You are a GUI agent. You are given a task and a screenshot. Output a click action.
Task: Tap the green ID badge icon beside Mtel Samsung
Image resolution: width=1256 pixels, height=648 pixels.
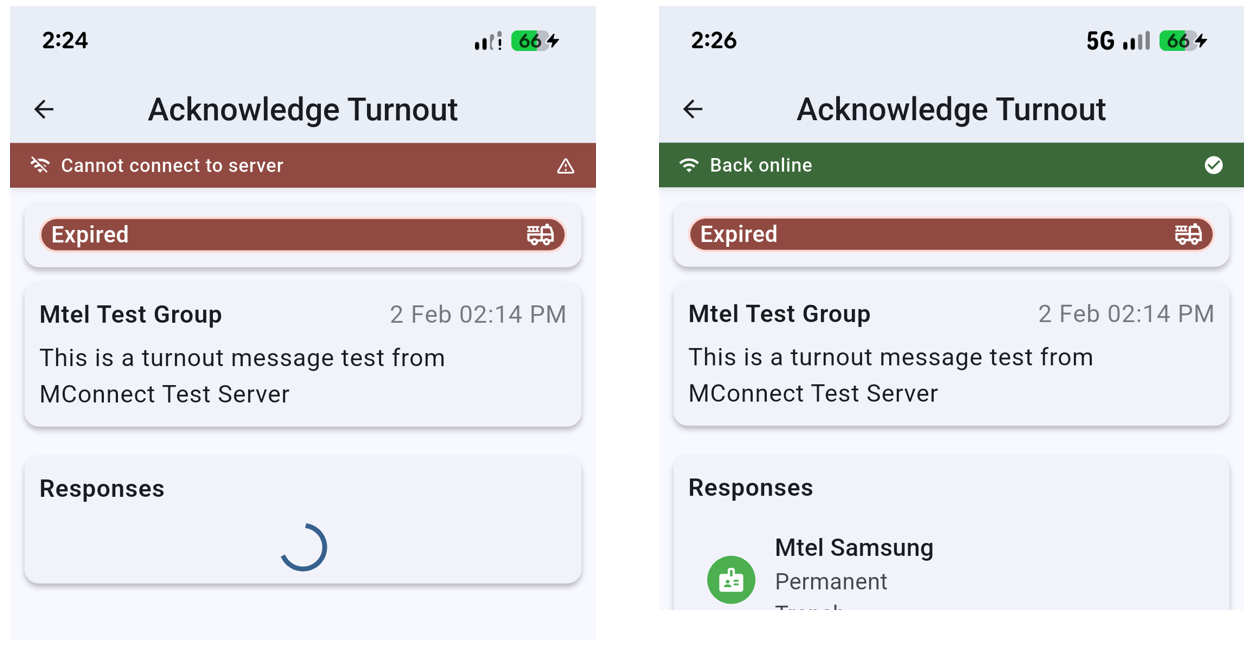(731, 580)
